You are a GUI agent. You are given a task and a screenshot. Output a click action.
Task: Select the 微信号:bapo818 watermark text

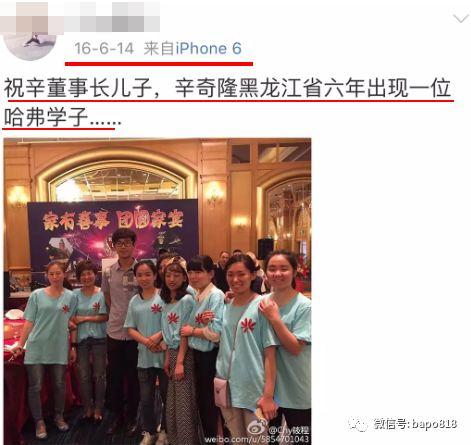[415, 424]
